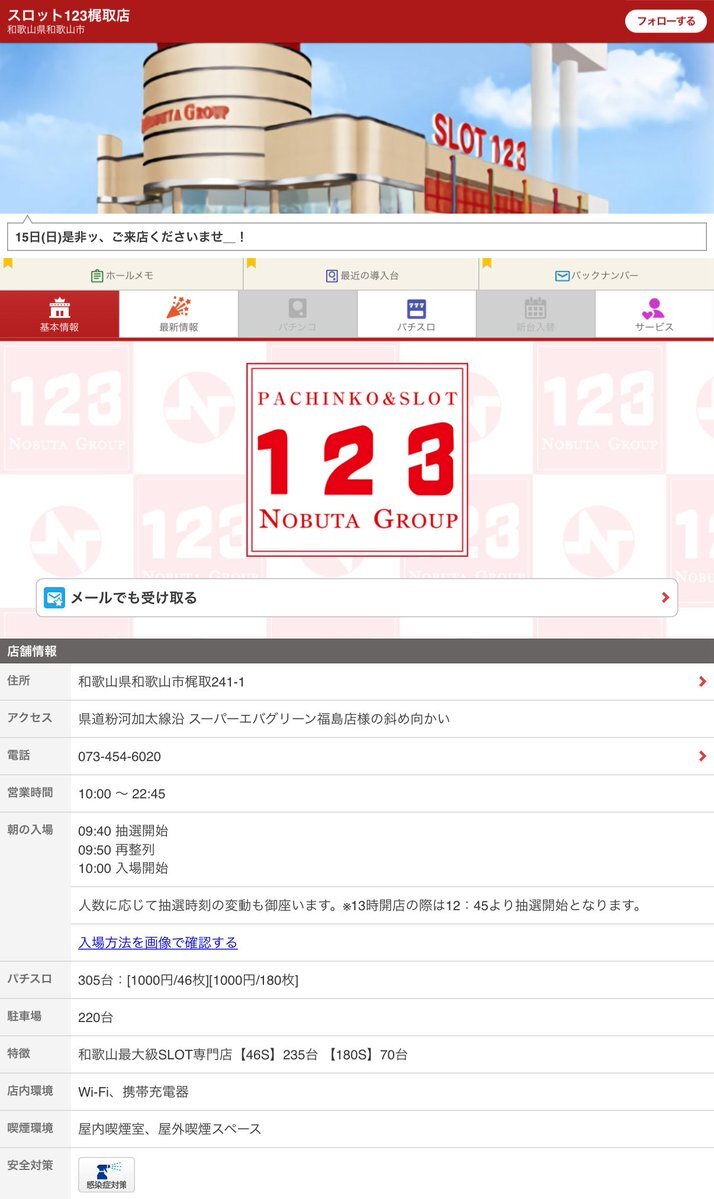Click the blue mail icon beside メールでも受け取る
This screenshot has width=714, height=1199.
tap(54, 598)
